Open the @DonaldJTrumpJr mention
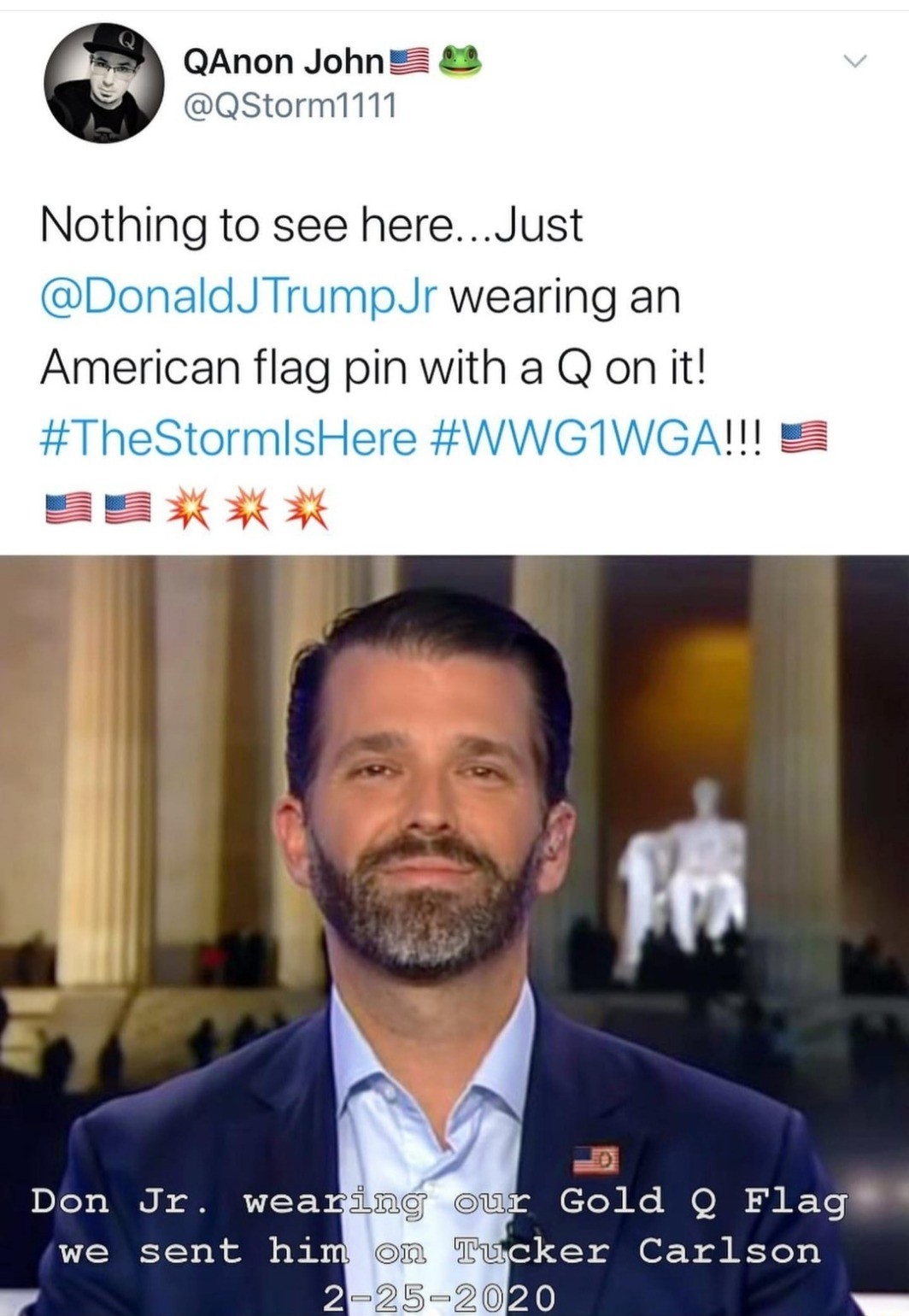This screenshot has width=909, height=1316. click(238, 297)
